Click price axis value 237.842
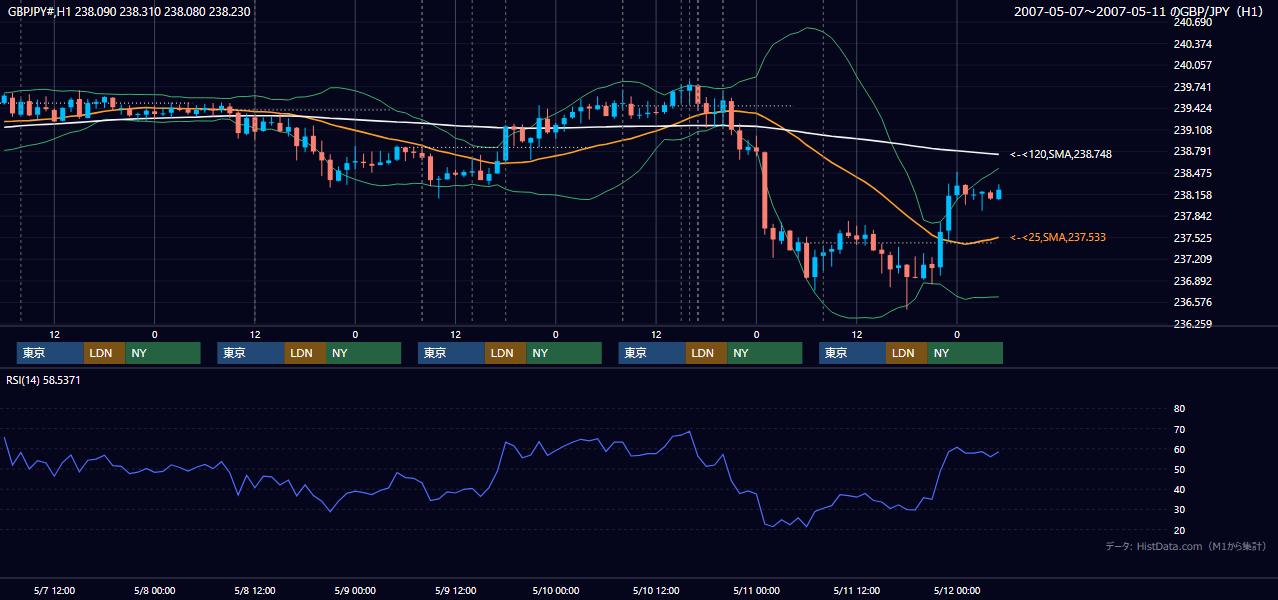 coord(1193,216)
